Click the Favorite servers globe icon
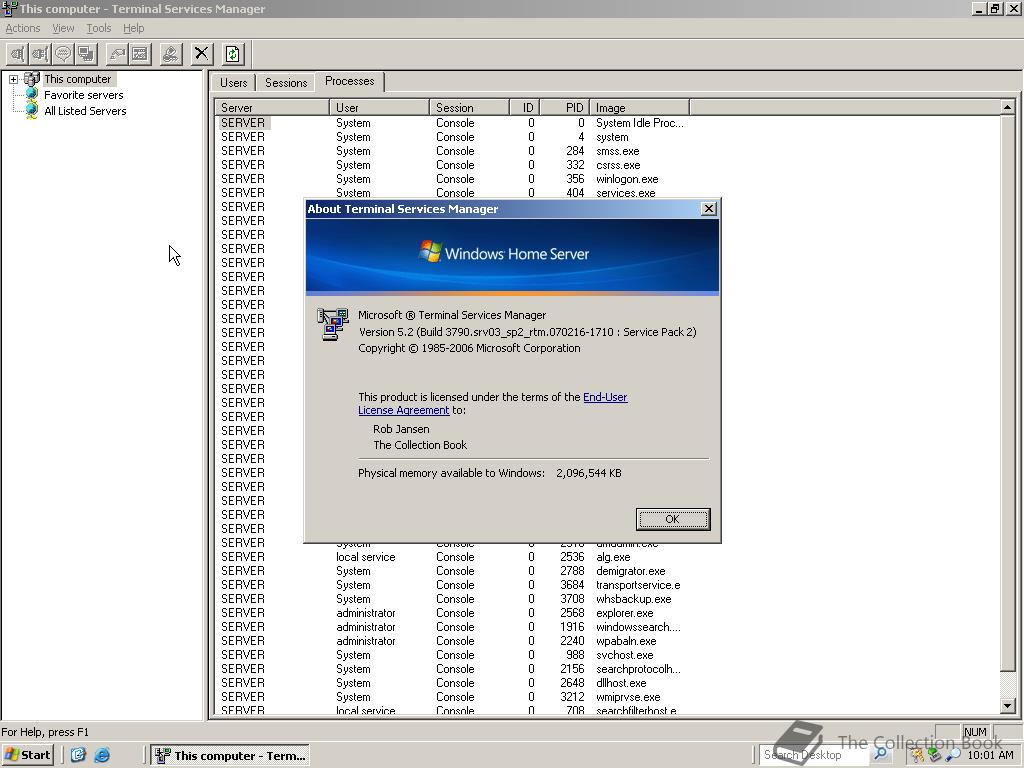 [31, 95]
